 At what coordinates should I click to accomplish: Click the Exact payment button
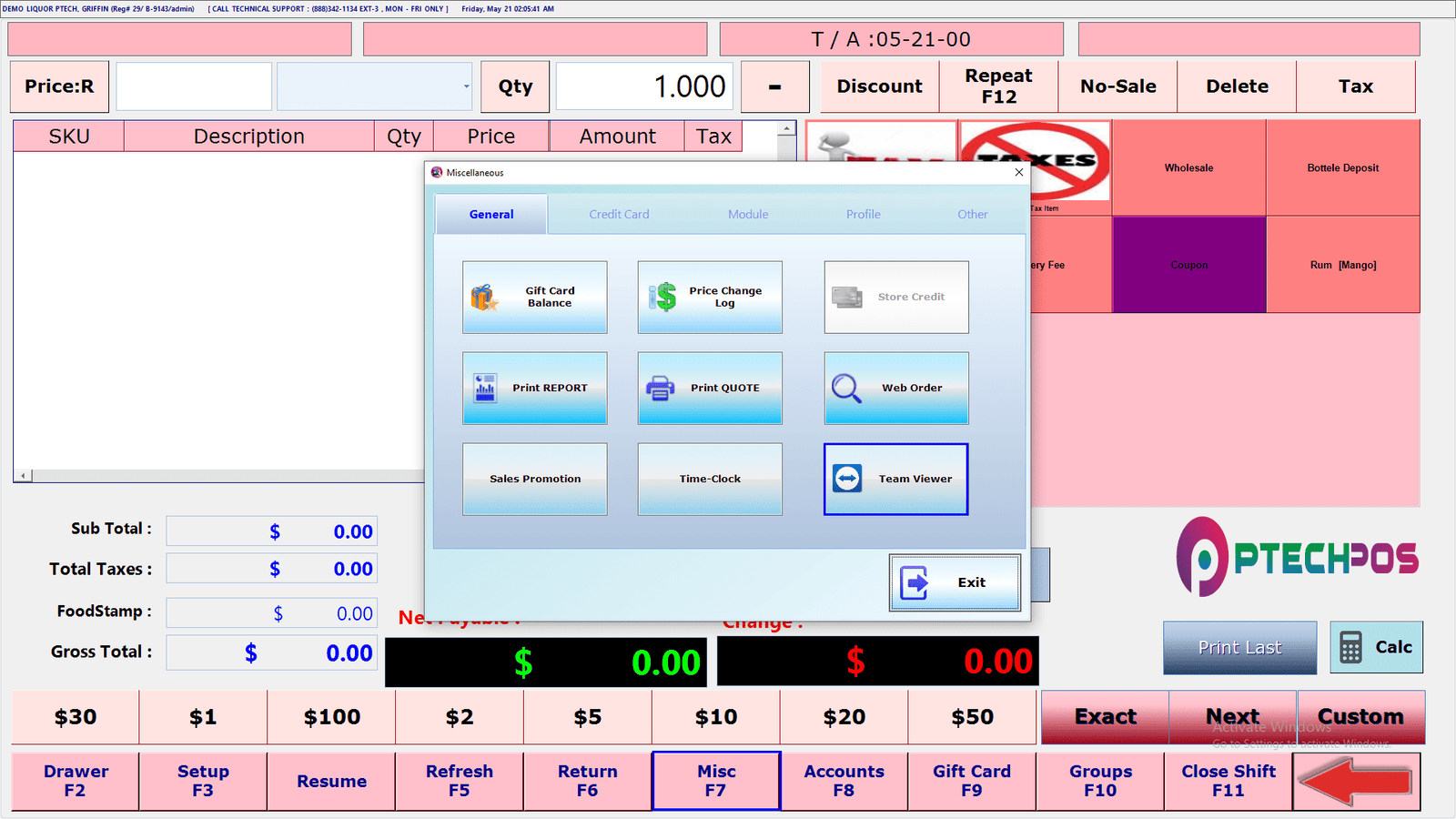tap(1105, 717)
